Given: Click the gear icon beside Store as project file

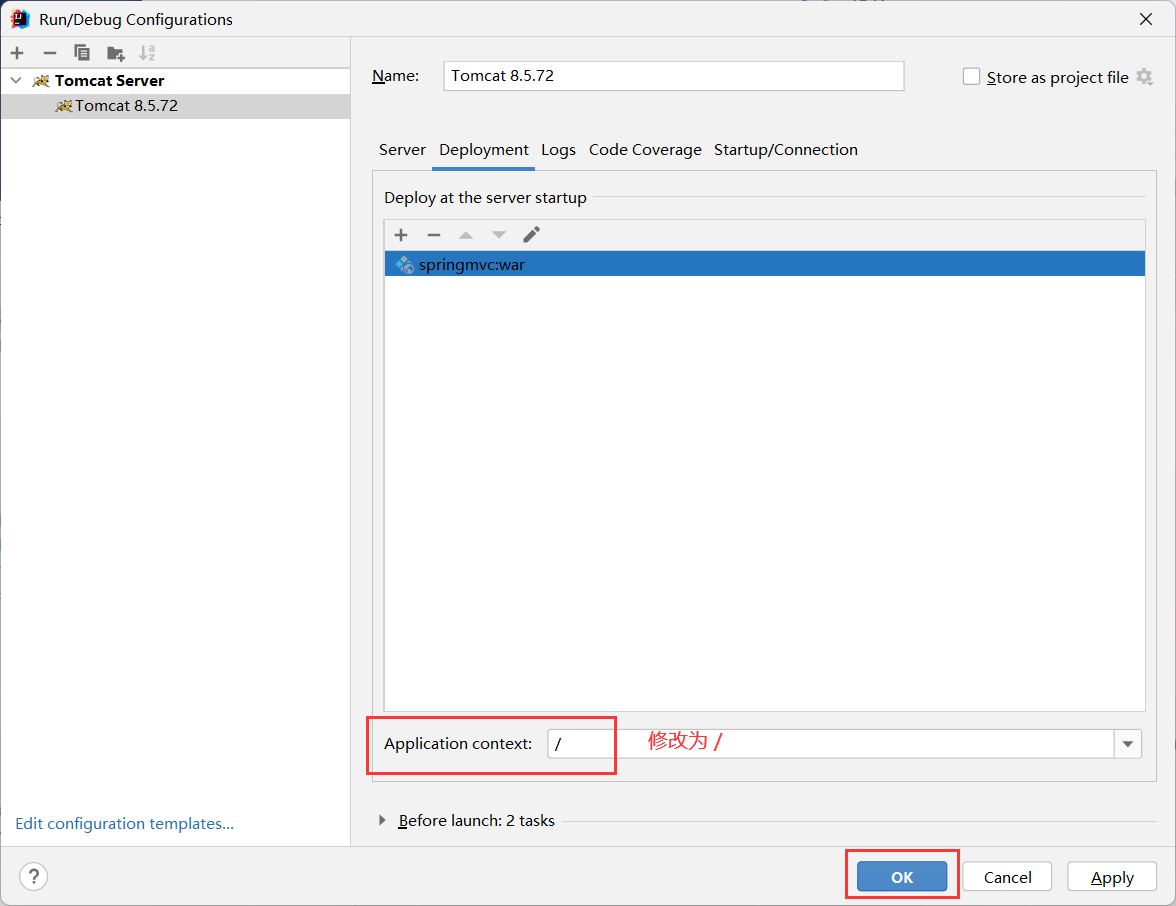Looking at the screenshot, I should pos(1144,76).
